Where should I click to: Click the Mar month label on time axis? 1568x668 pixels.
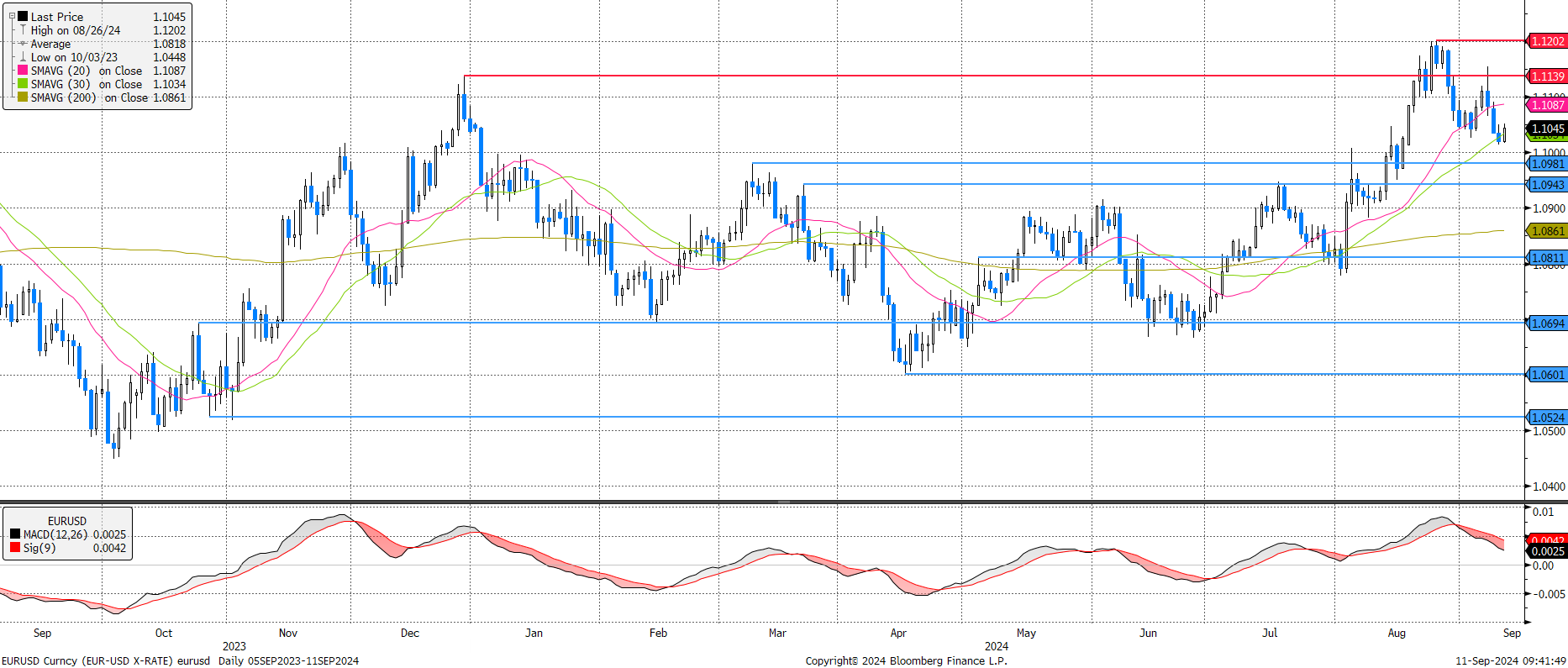click(x=777, y=633)
